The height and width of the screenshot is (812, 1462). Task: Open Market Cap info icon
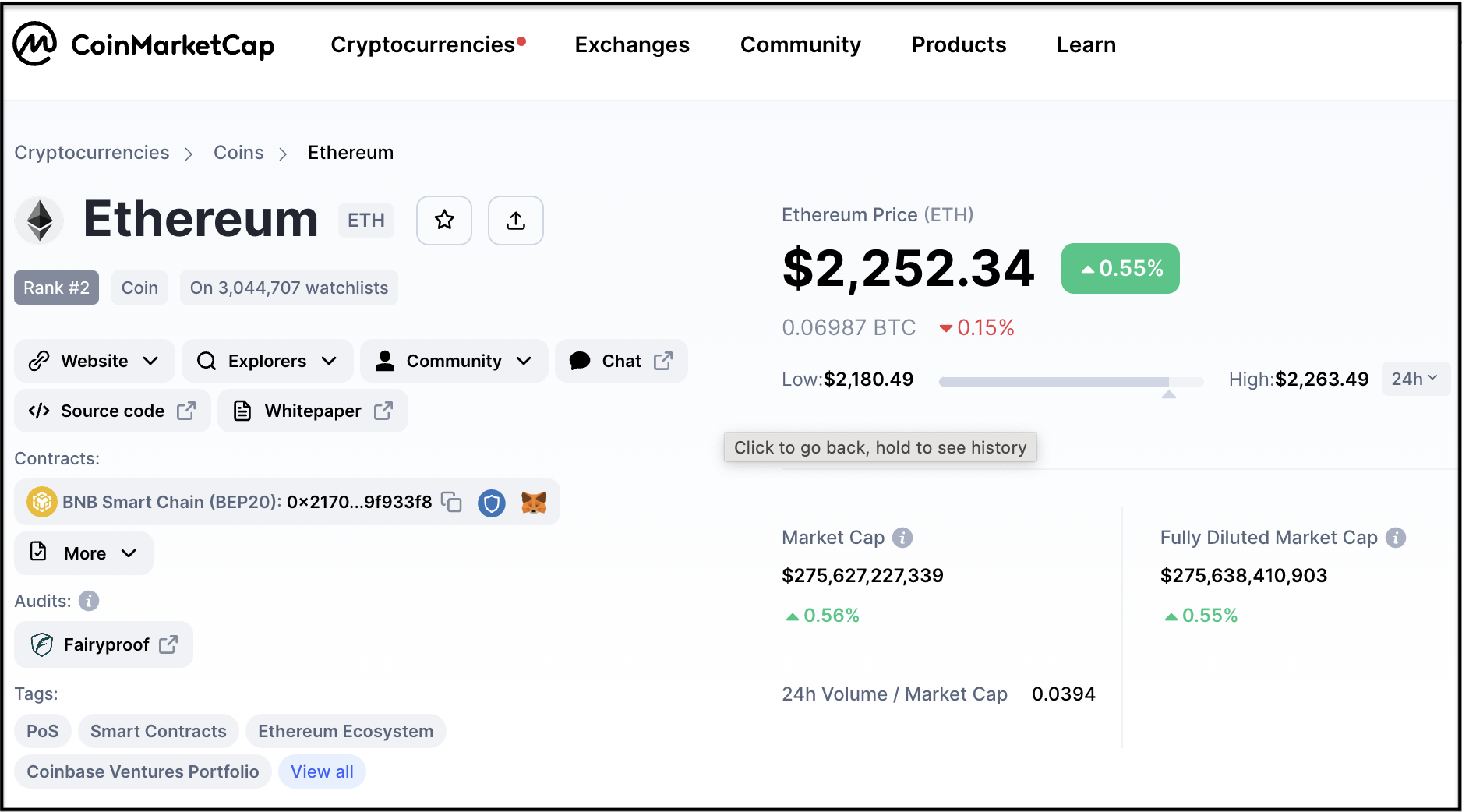click(902, 538)
